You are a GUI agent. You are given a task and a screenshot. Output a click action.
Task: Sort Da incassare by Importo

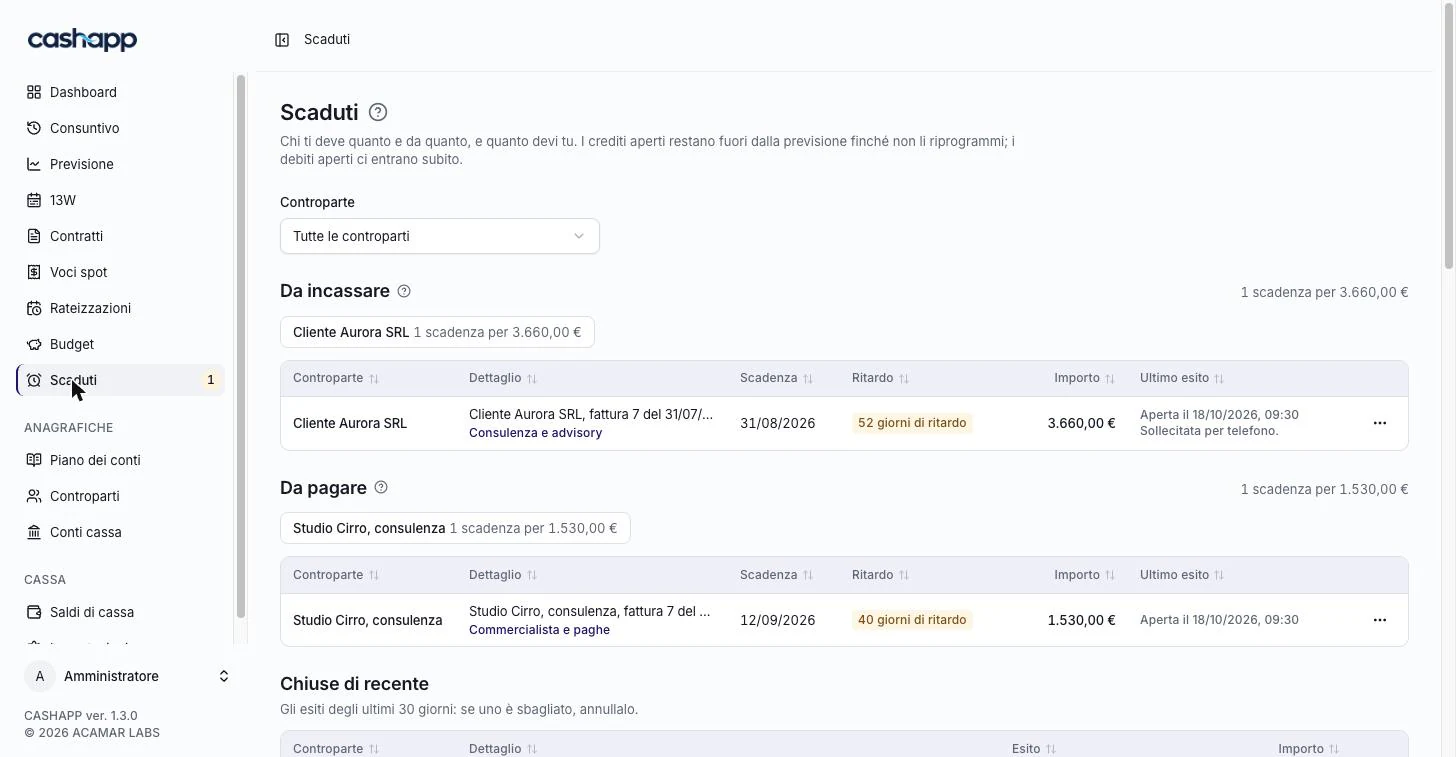[x=1084, y=378]
